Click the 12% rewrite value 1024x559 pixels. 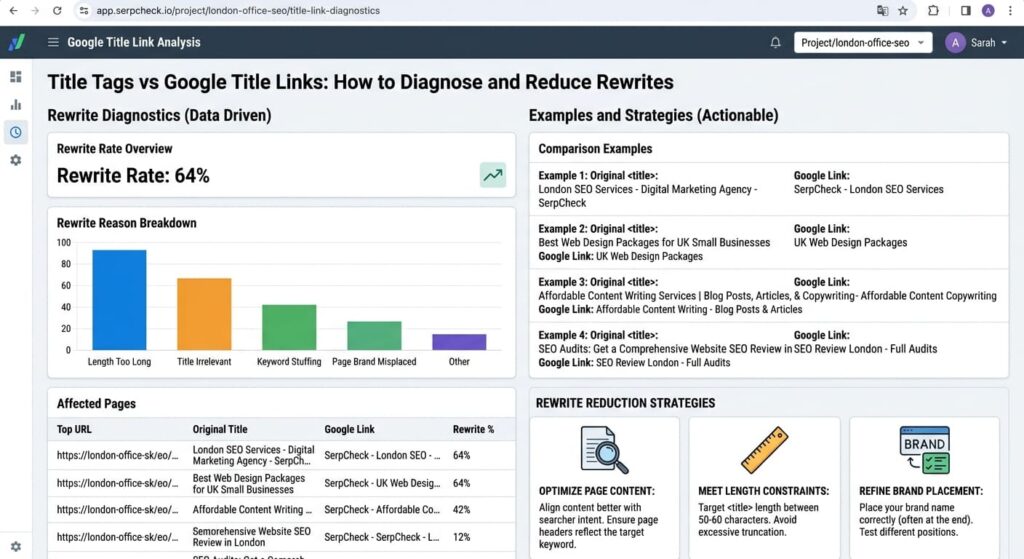(x=461, y=537)
